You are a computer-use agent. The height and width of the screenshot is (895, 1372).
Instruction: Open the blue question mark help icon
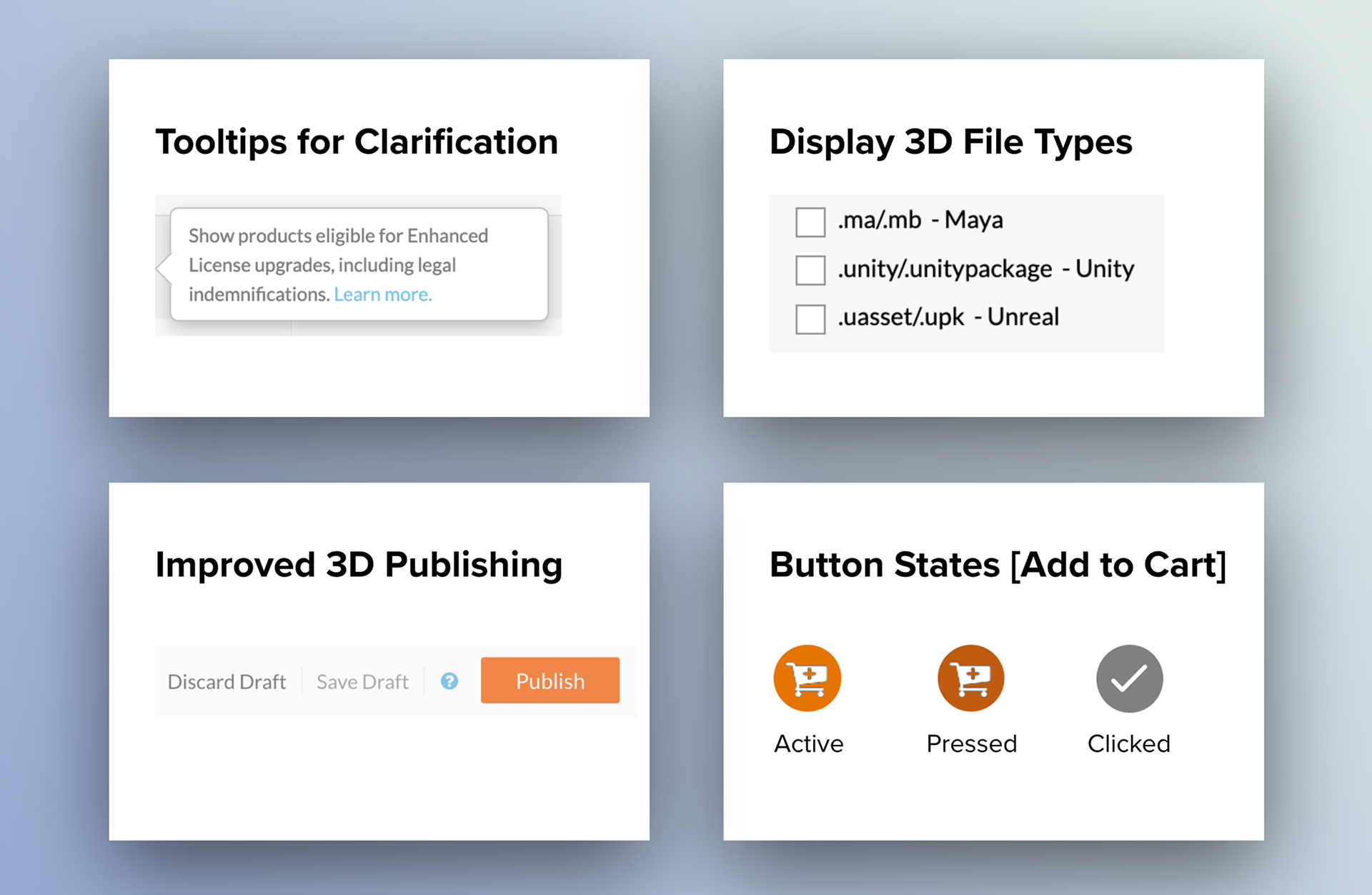(x=449, y=681)
